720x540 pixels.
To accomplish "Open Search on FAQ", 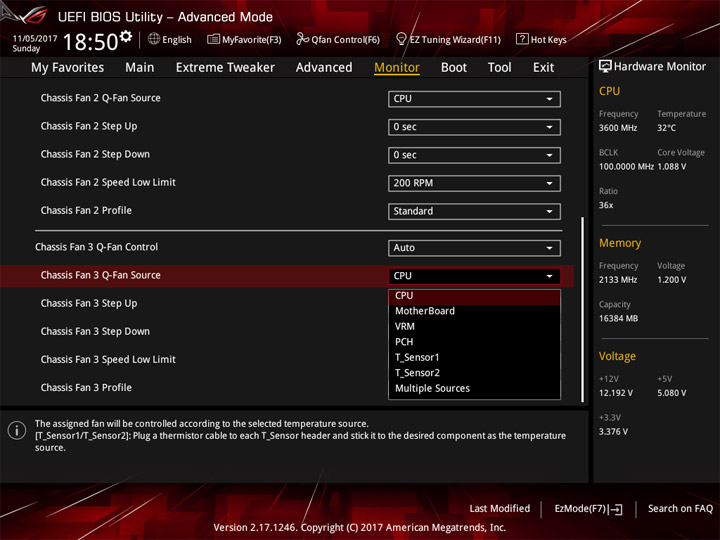I will pos(680,508).
